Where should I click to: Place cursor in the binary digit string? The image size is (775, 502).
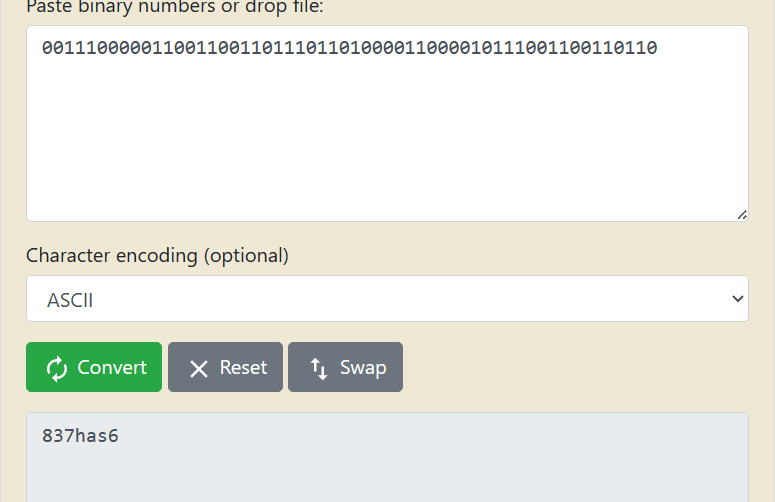tap(349, 48)
